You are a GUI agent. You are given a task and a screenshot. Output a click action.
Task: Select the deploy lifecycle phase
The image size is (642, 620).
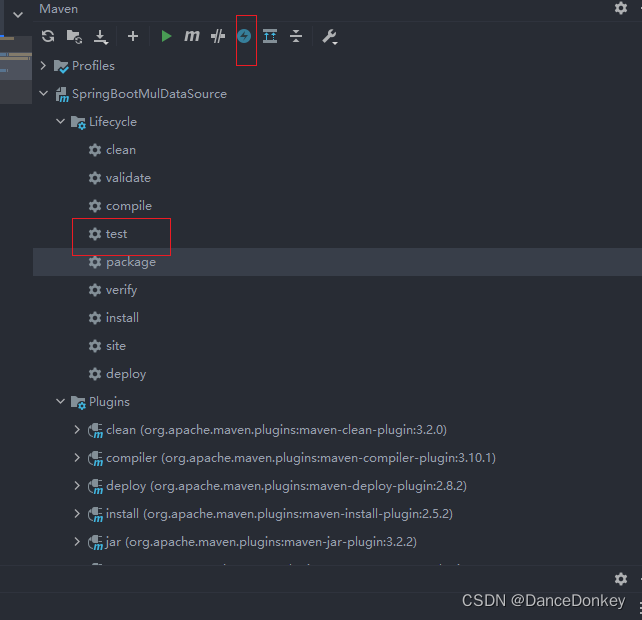(126, 374)
